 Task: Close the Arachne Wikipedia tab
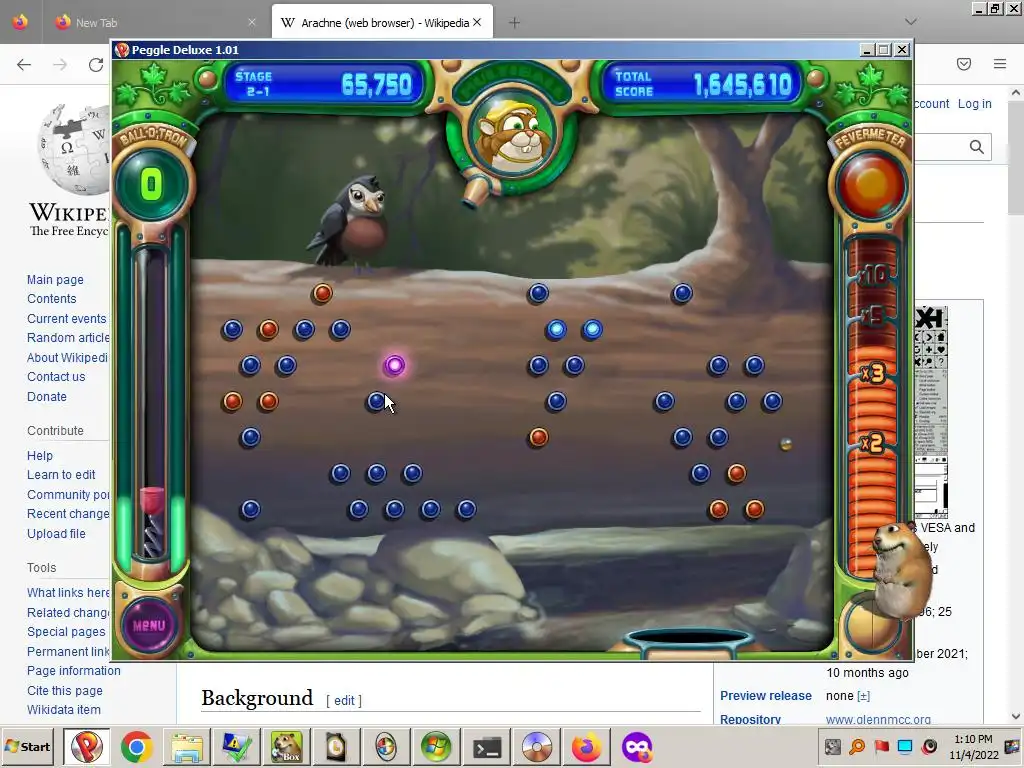[477, 23]
